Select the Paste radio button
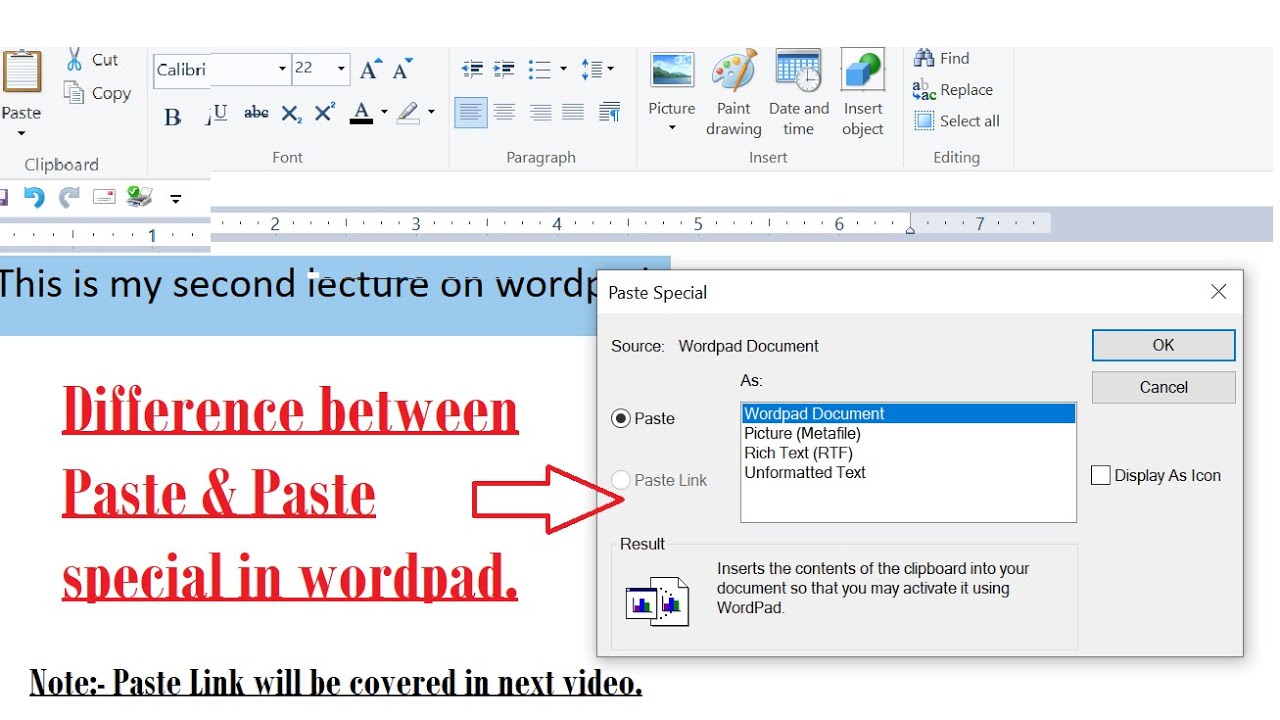The height and width of the screenshot is (720, 1280). [x=621, y=419]
